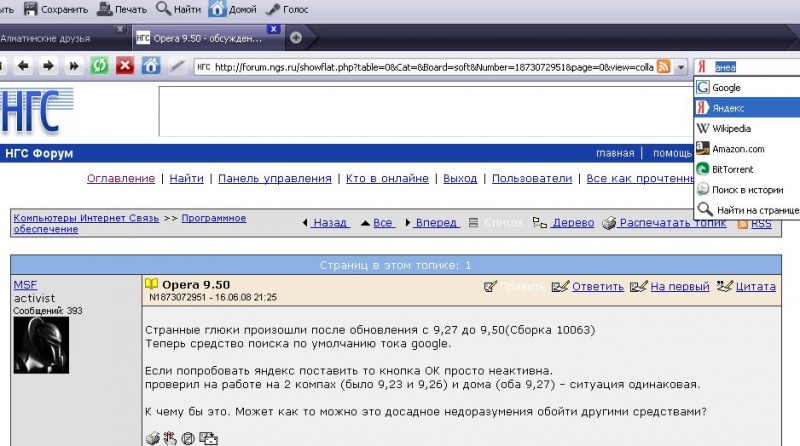Viewport: 800px width, 446px height.
Task: Click the Home icon in the navigation bar
Action: tap(150, 66)
